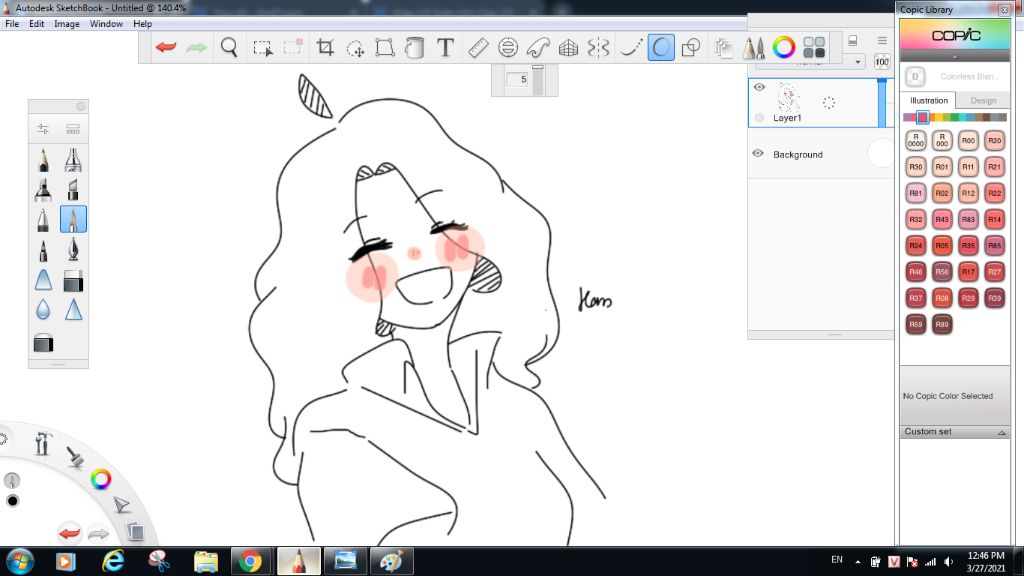Toggle the active curved stroke style button
The height and width of the screenshot is (576, 1024).
point(661,47)
